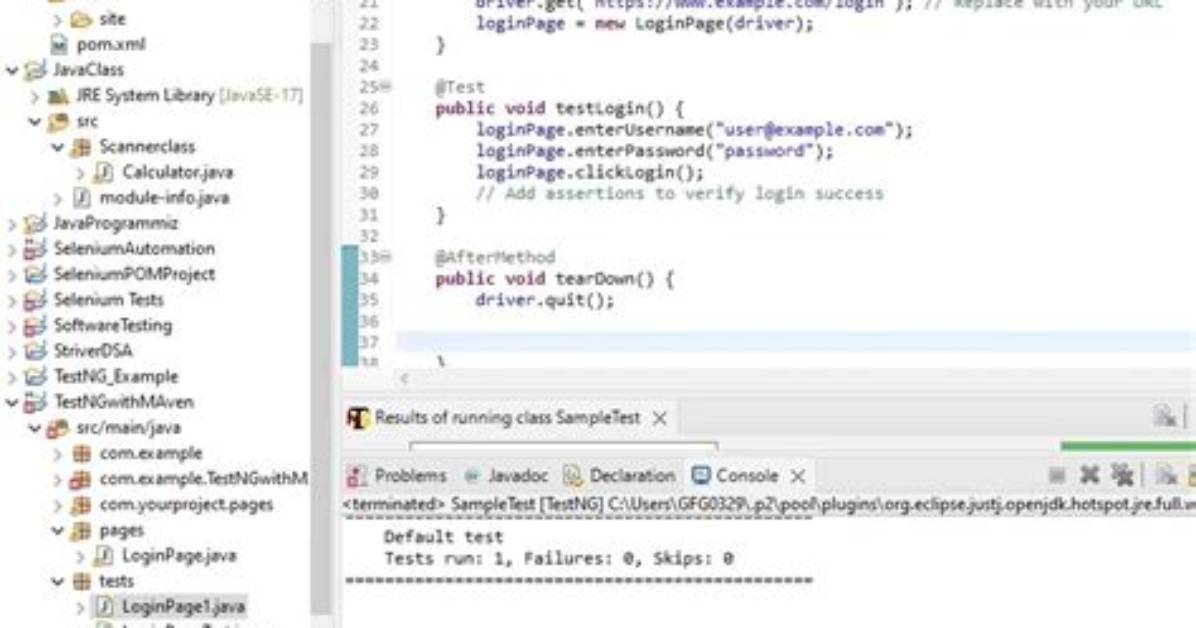Click the Problems view icon
The image size is (1196, 628).
coord(356,476)
